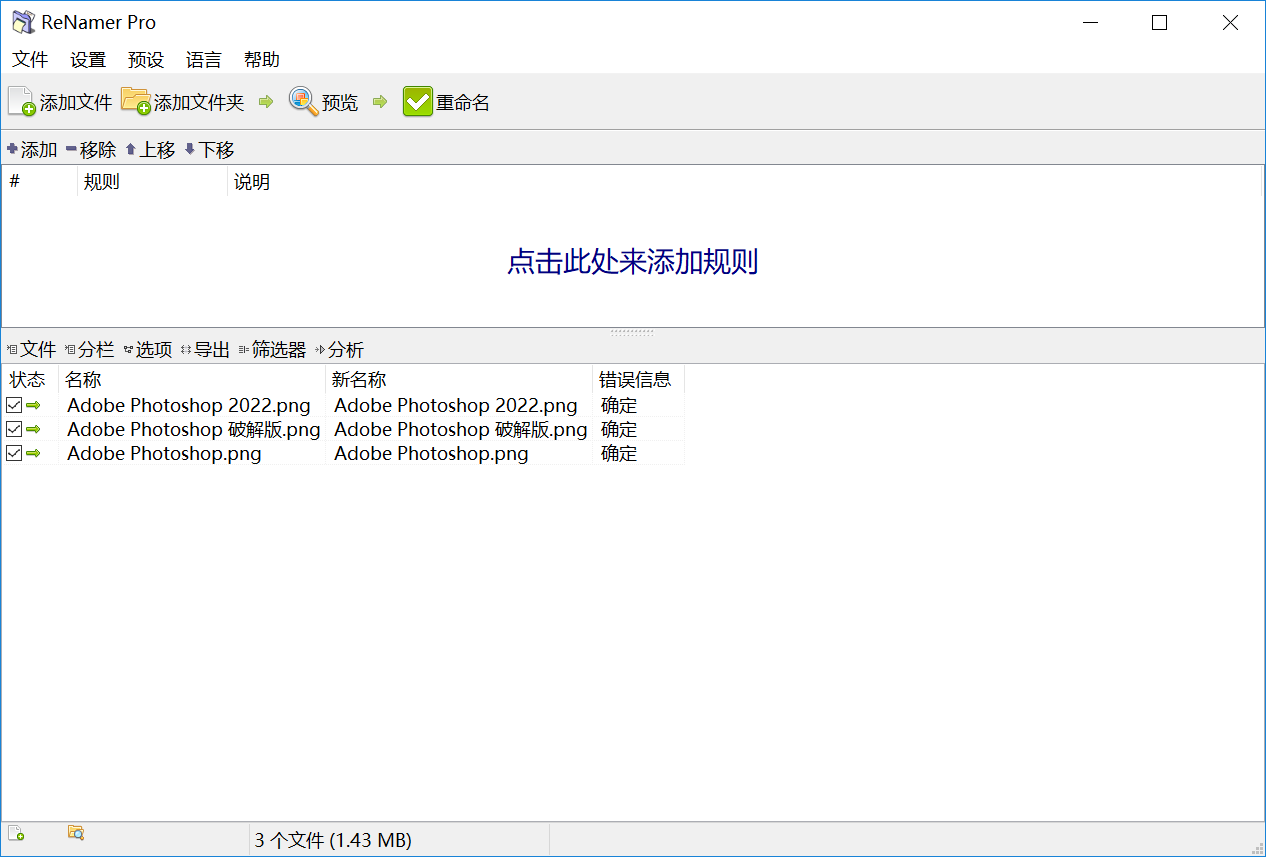
Task: Click the ReNamer Pro title bar app icon
Action: click(23, 22)
